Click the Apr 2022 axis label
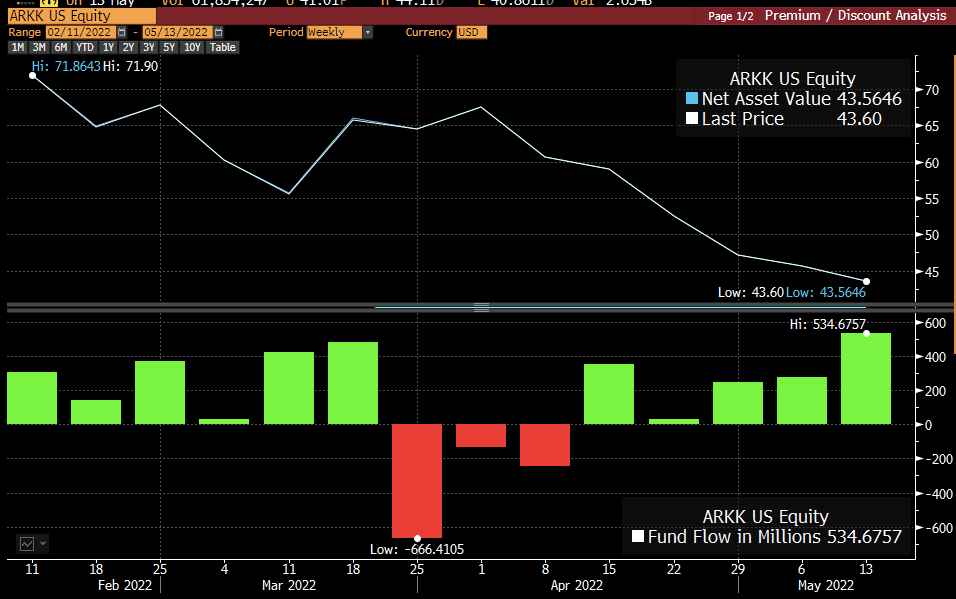The image size is (956, 599). (x=577, y=586)
